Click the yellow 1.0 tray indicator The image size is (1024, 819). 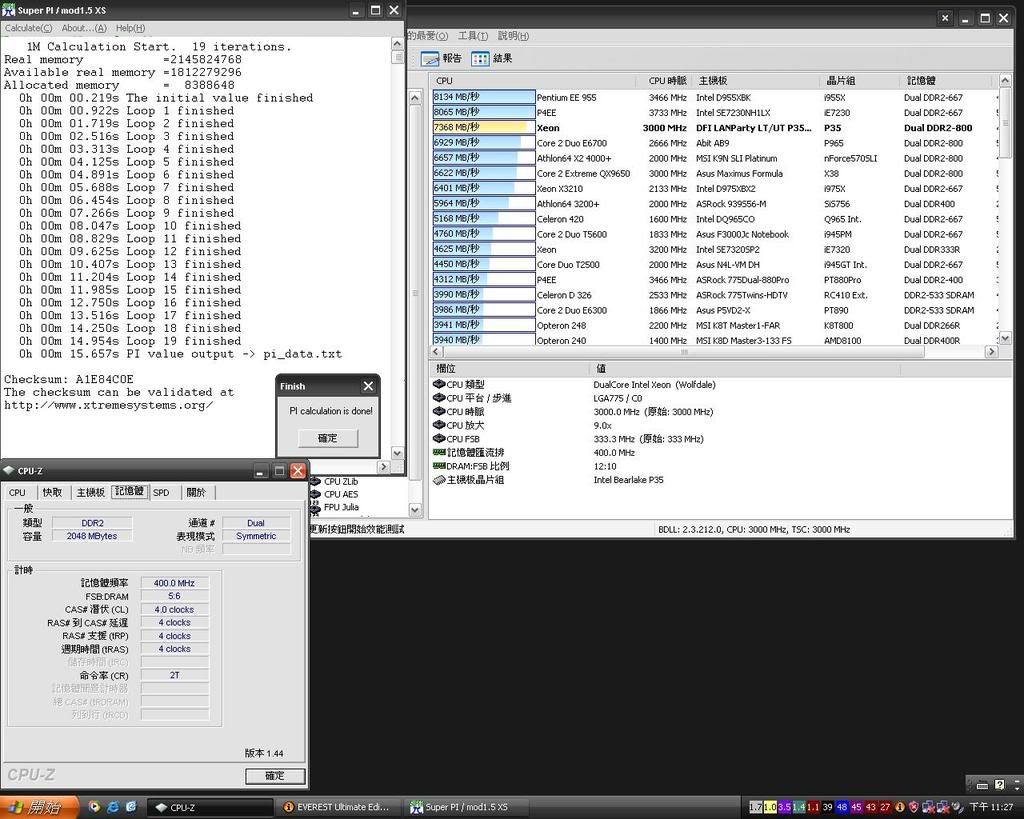click(770, 807)
